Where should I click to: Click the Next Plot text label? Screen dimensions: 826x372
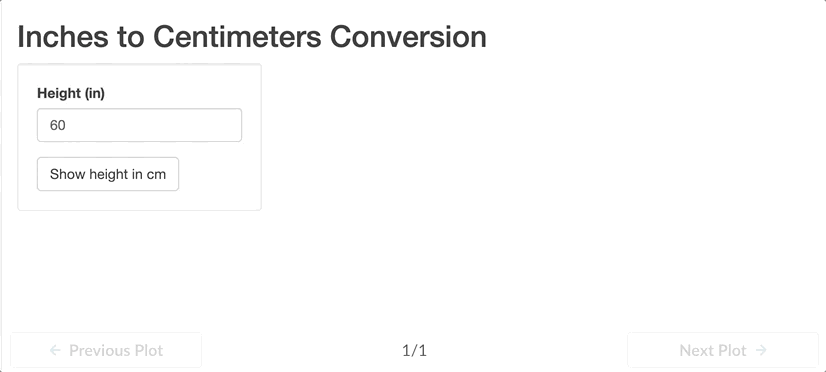pos(713,350)
